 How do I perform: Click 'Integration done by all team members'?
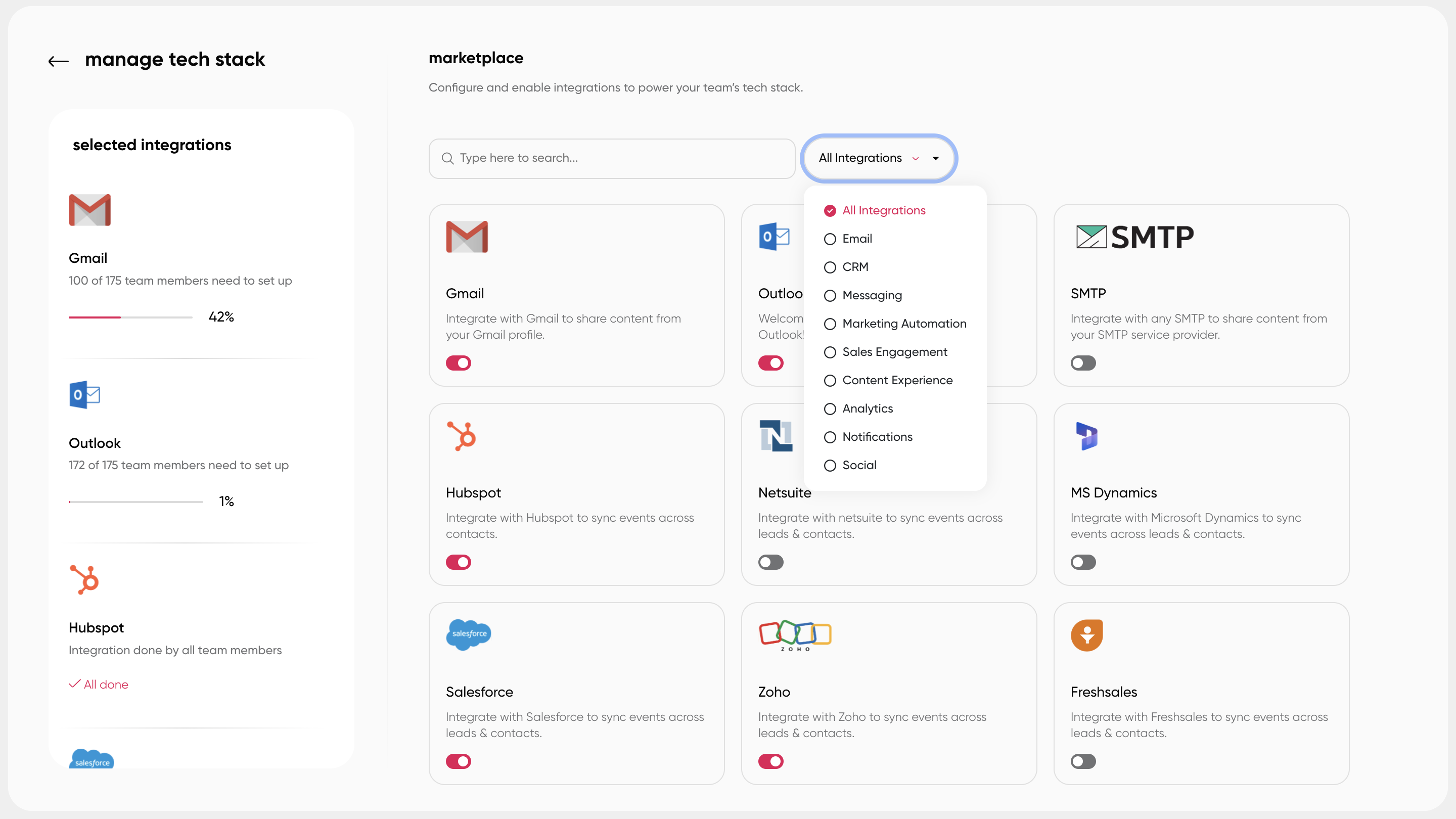[175, 650]
